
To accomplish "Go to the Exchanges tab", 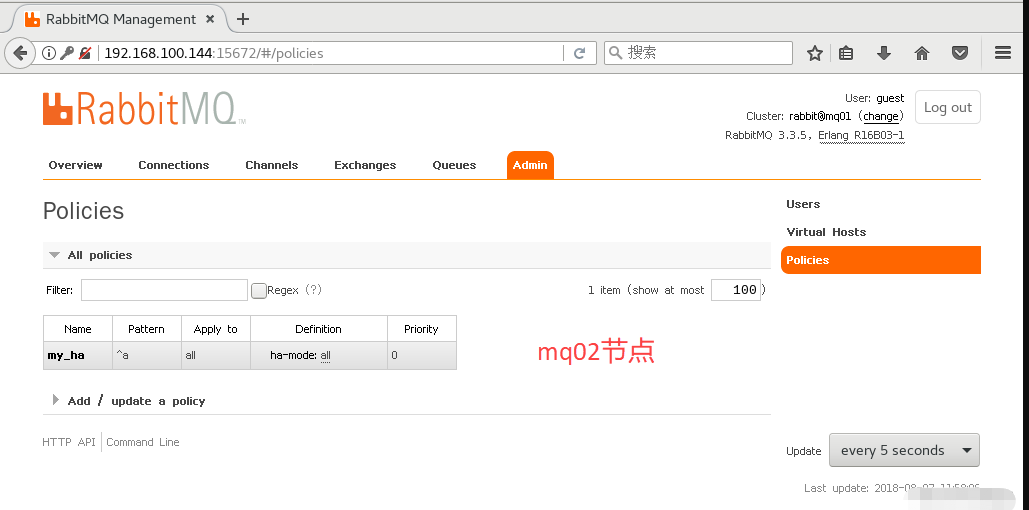I will [365, 165].
